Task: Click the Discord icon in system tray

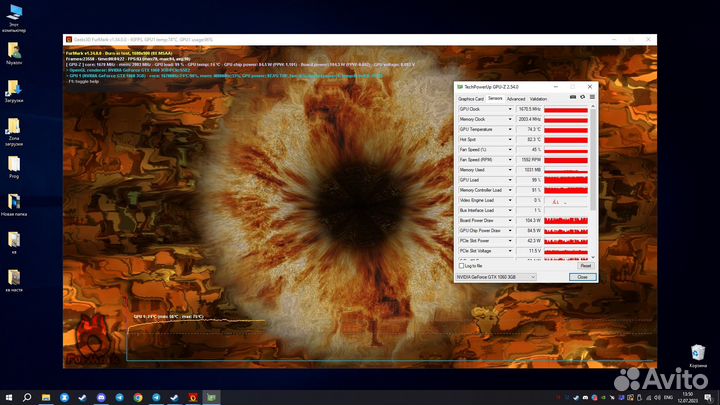Action: [585, 398]
